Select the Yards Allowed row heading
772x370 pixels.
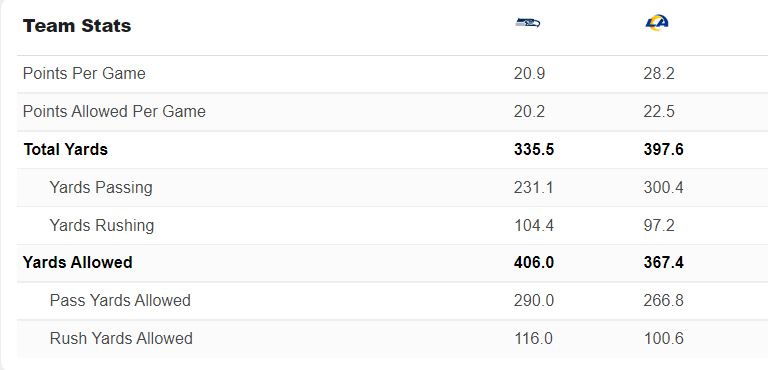pos(77,262)
